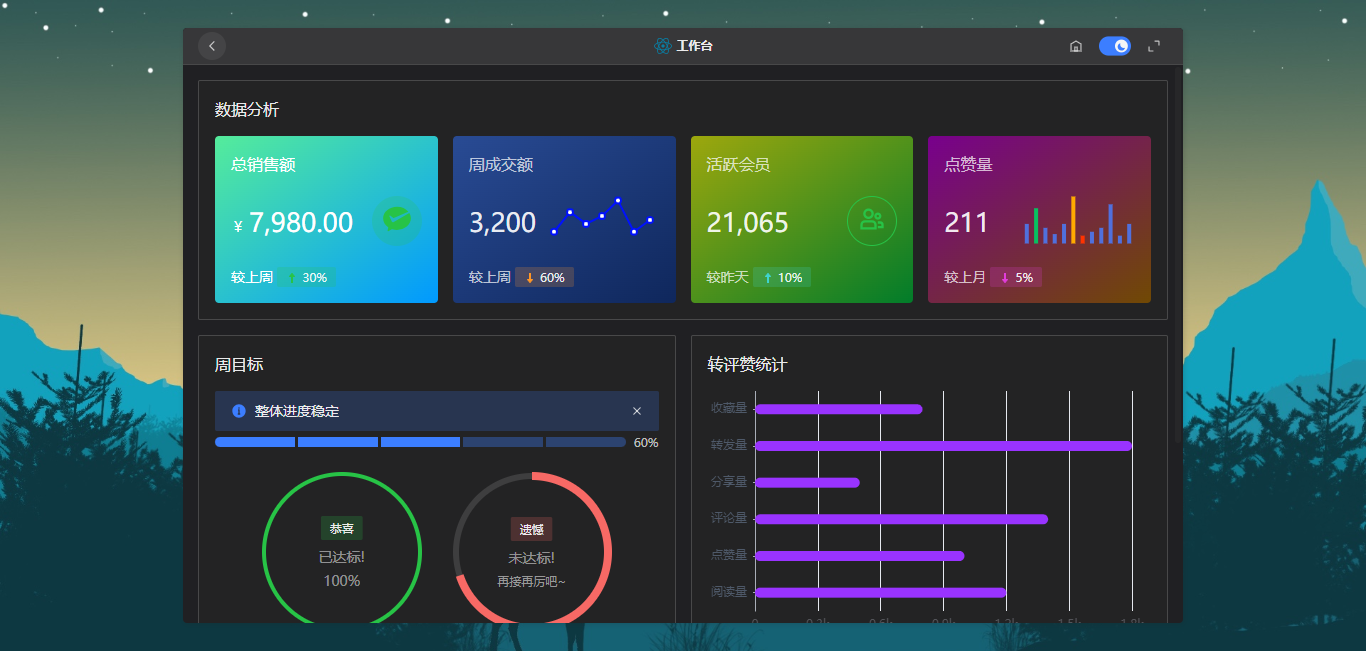Click the React logo beside 工作台
Image resolution: width=1366 pixels, height=651 pixels.
pyautogui.click(x=662, y=46)
